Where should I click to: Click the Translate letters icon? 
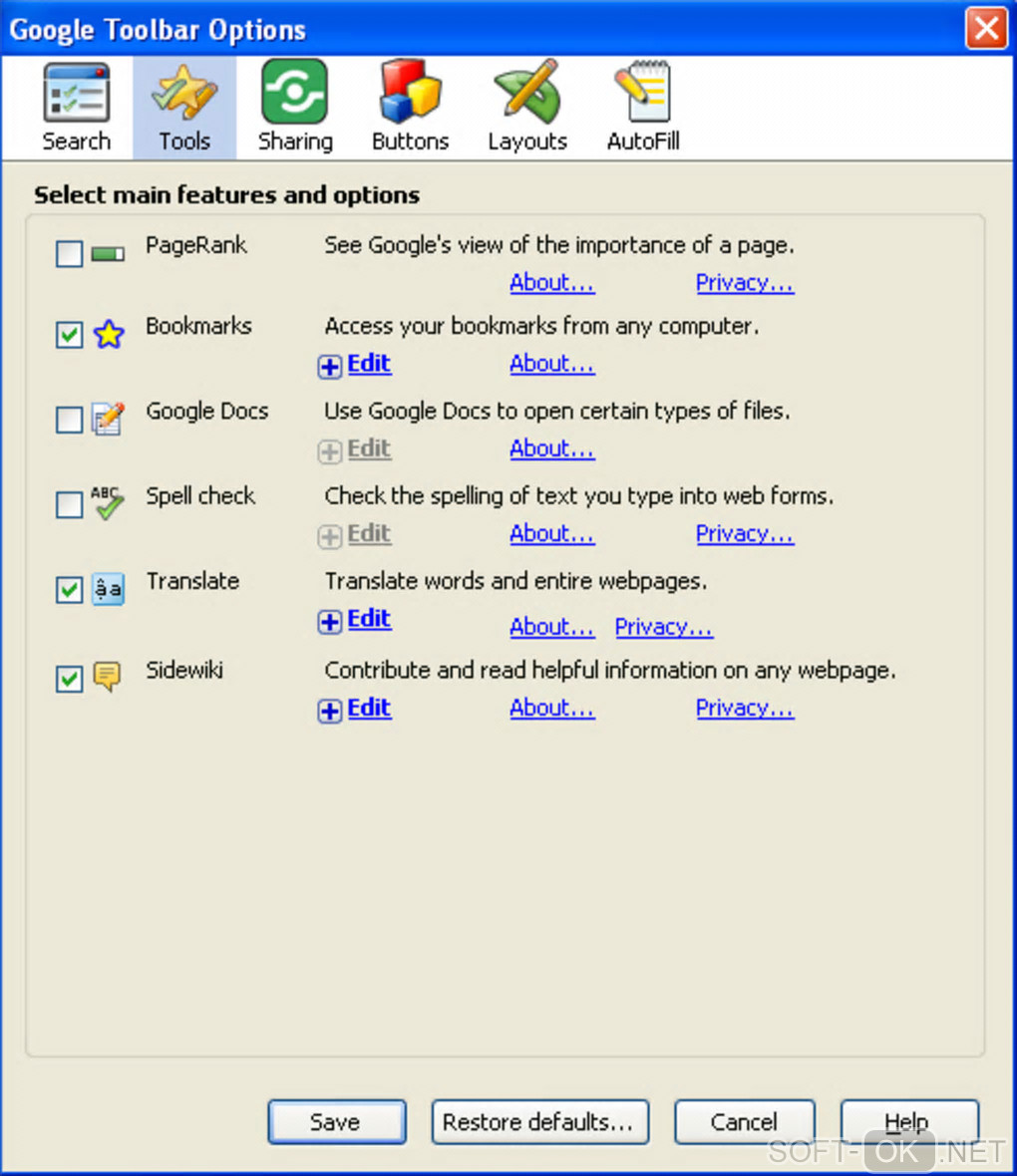click(x=108, y=590)
